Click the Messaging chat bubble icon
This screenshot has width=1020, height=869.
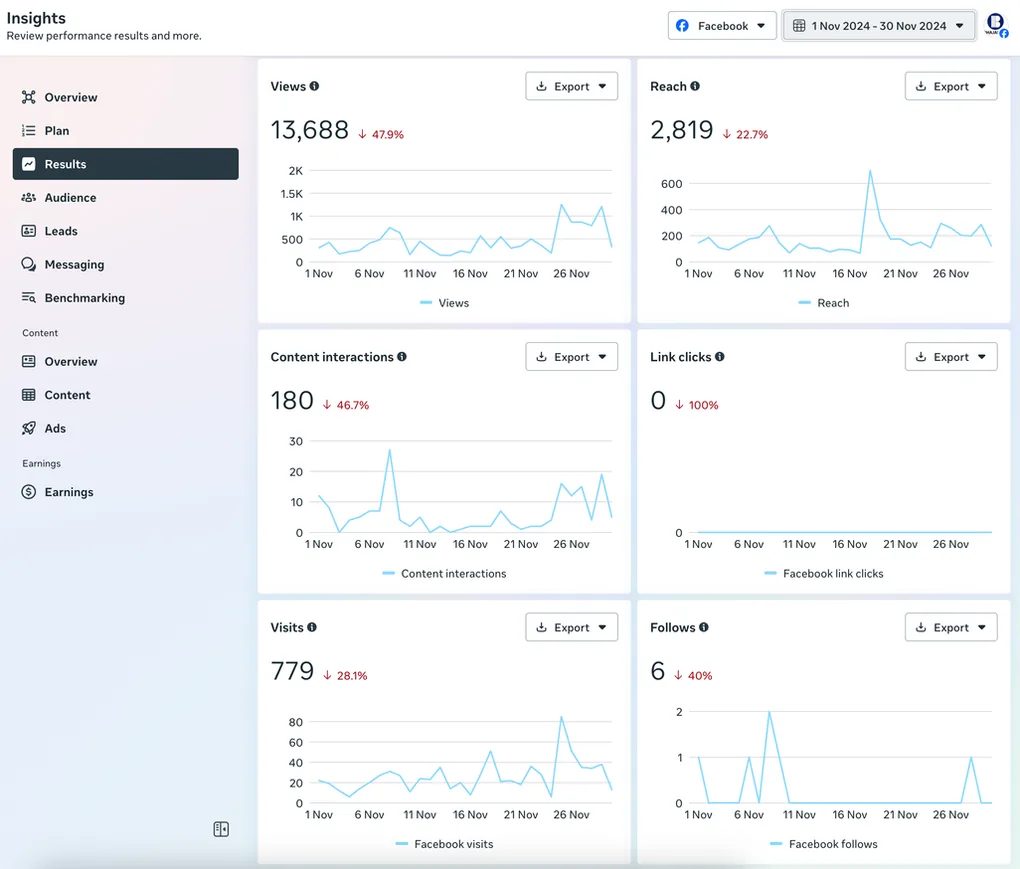pyautogui.click(x=29, y=264)
